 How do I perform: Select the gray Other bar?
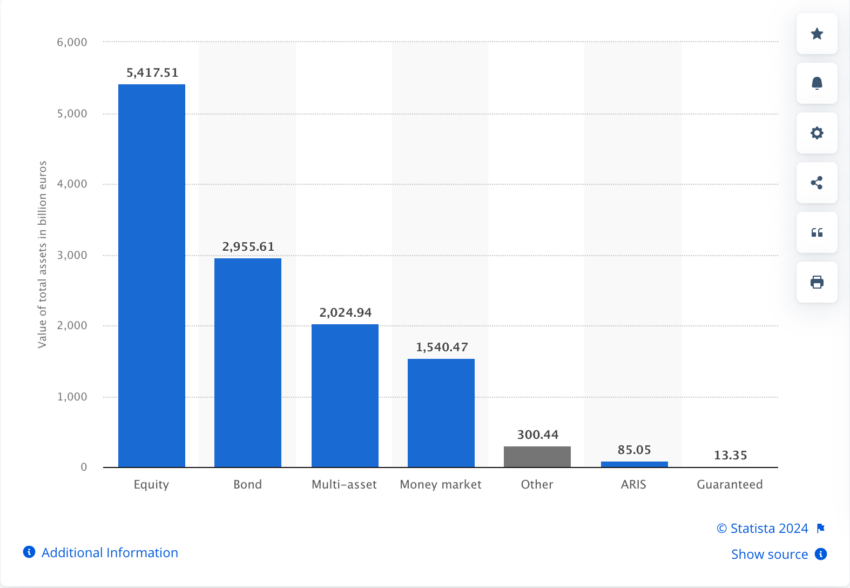[537, 457]
